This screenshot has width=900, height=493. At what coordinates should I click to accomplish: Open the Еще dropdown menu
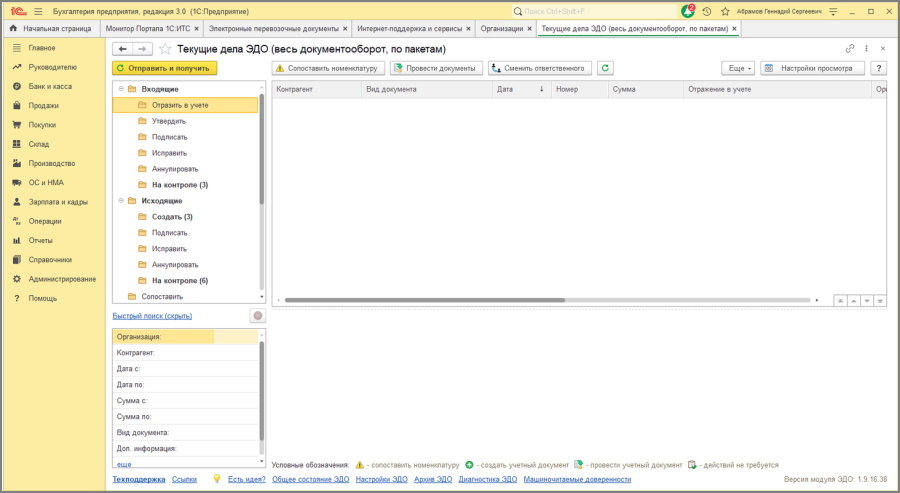738,68
